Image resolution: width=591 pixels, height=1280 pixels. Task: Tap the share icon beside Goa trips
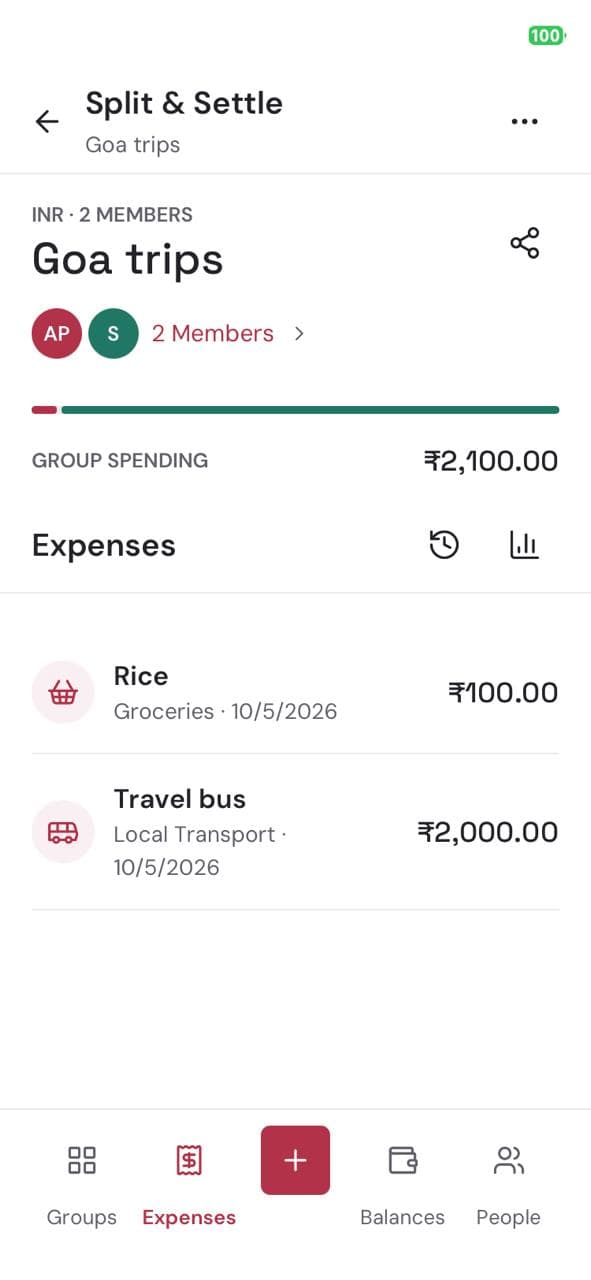tap(525, 243)
